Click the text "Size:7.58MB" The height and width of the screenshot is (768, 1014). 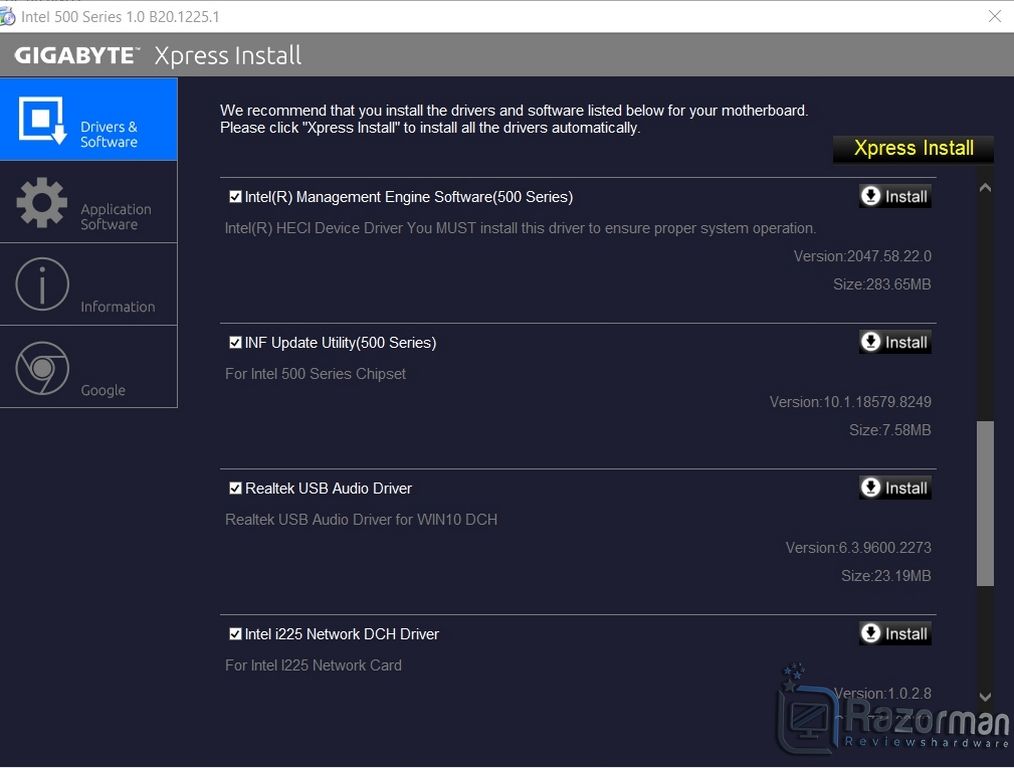(890, 430)
